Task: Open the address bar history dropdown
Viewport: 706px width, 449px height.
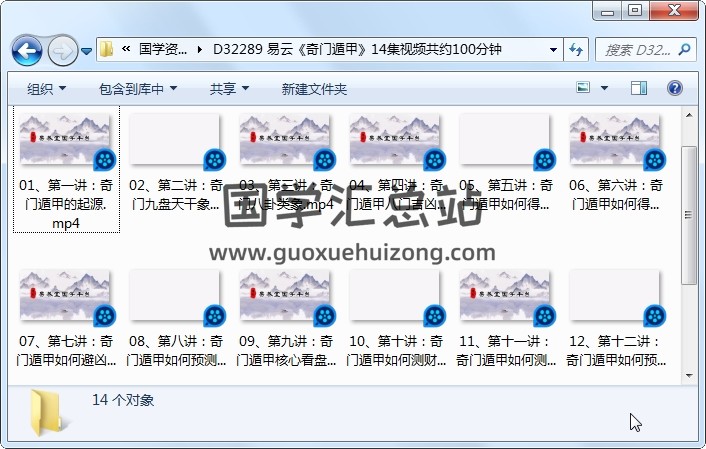Action: (553, 50)
